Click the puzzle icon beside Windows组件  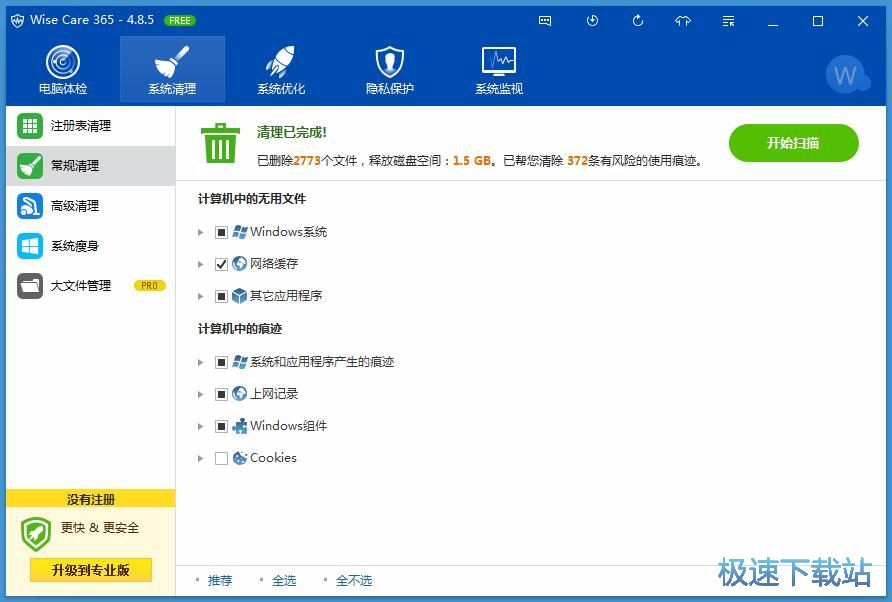point(239,426)
